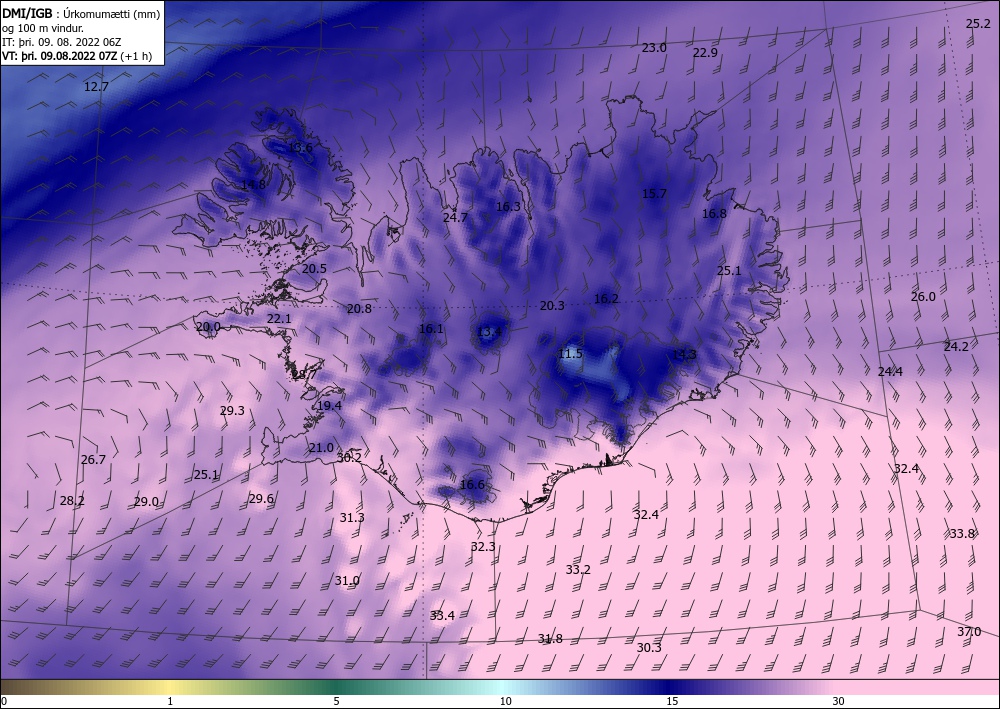Viewport: 1000px width, 709px height.
Task: Click the 21.0 value
Action: tap(321, 448)
